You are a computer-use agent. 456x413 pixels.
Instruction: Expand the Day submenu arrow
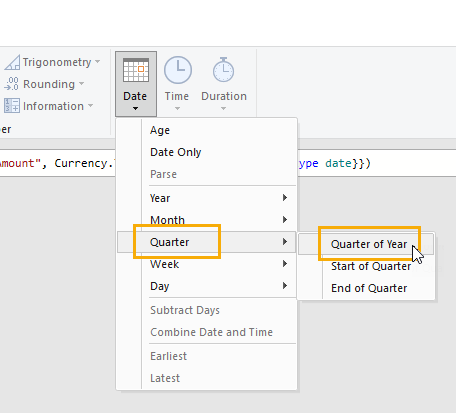point(285,286)
